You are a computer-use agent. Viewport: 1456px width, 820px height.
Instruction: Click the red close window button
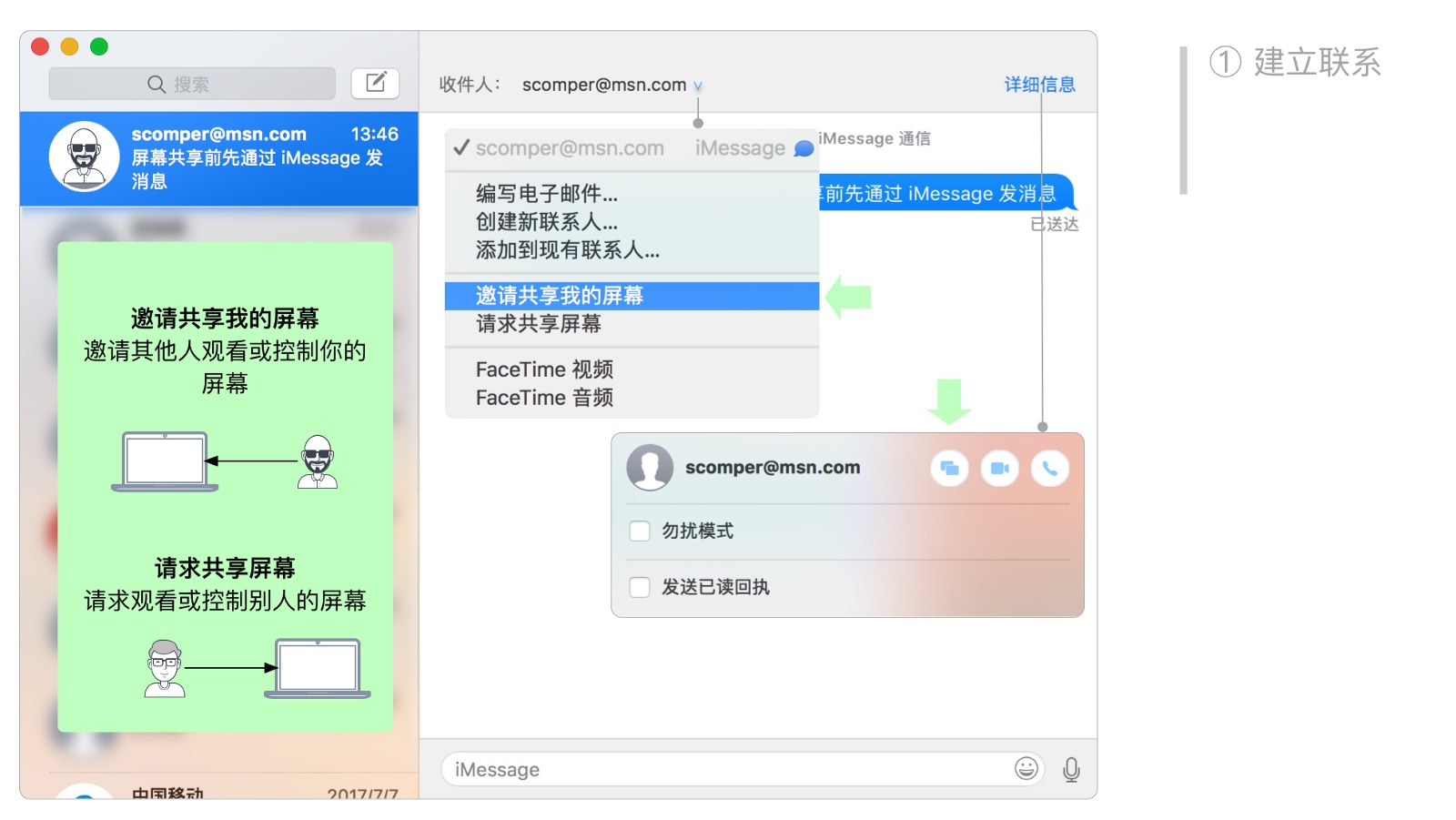click(40, 46)
